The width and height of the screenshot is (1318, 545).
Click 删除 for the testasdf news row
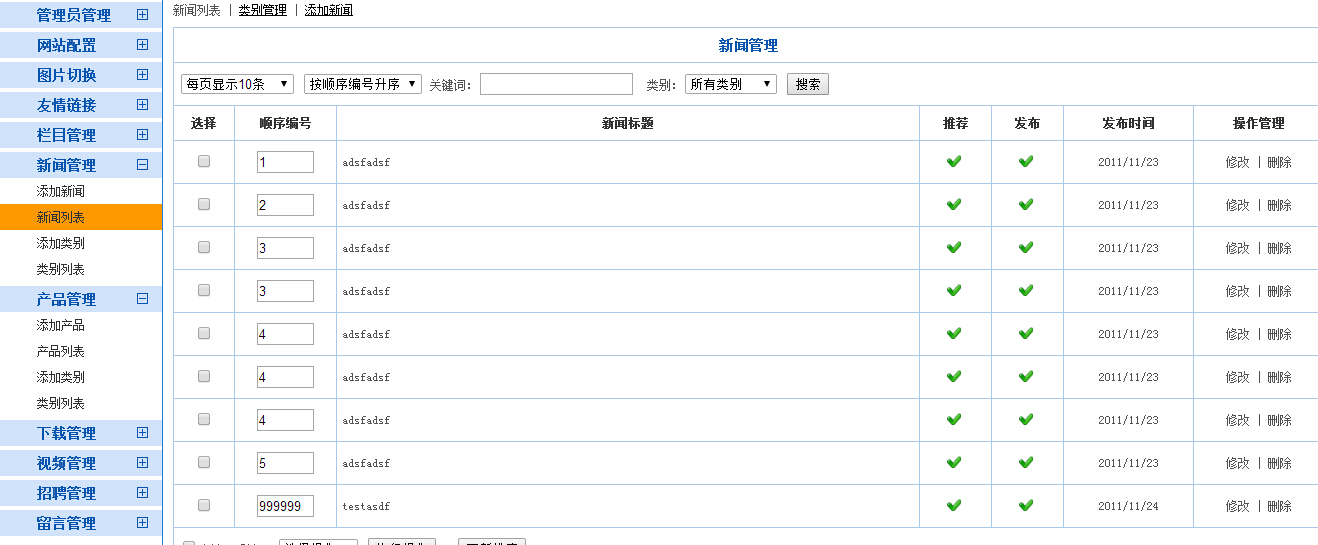pos(1279,506)
